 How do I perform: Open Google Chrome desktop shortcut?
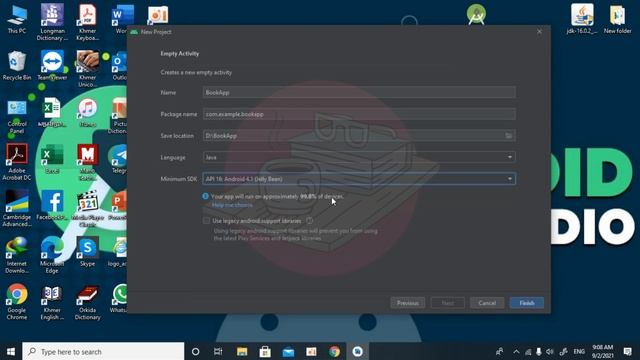(x=17, y=302)
